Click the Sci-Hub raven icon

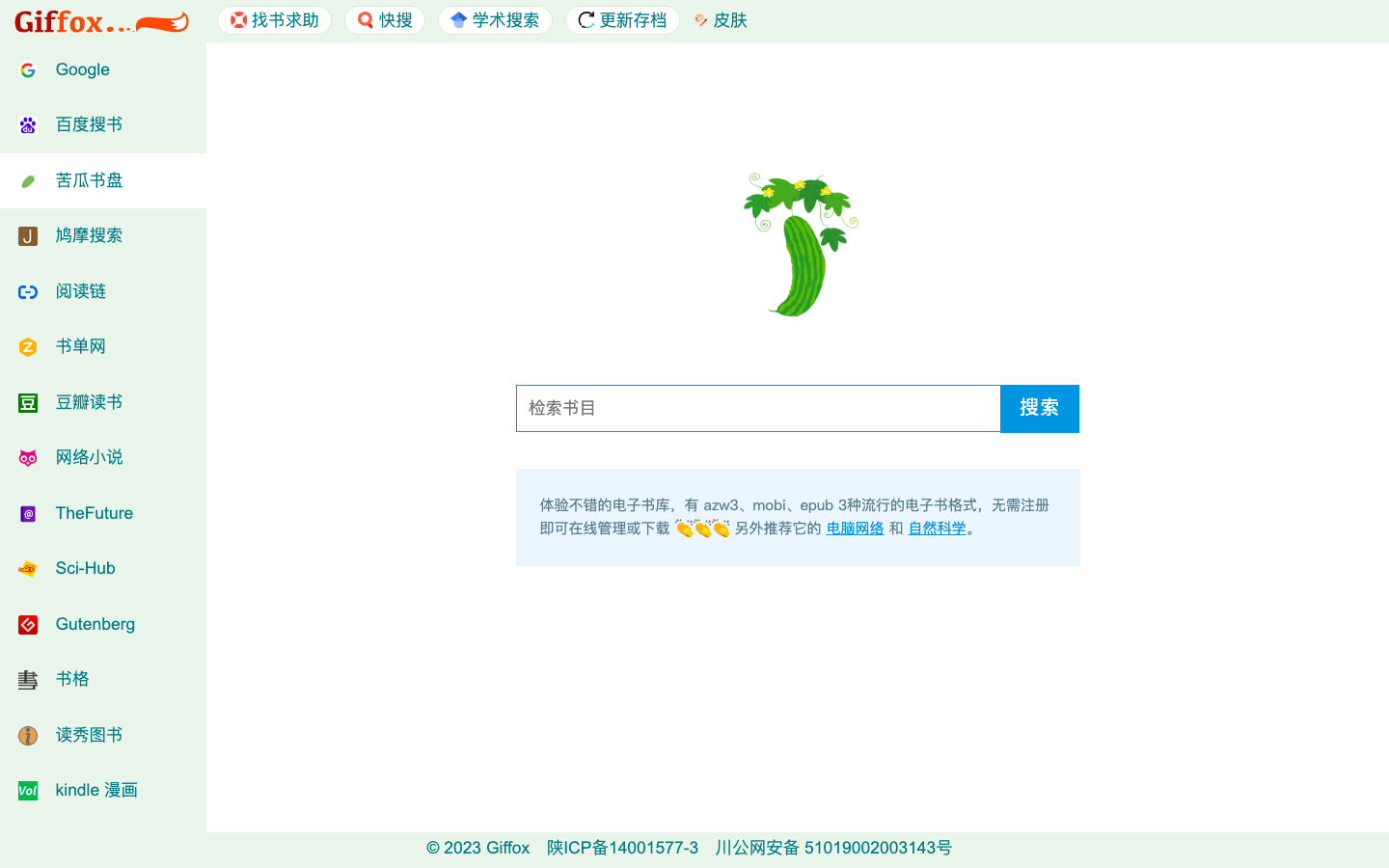(x=27, y=568)
